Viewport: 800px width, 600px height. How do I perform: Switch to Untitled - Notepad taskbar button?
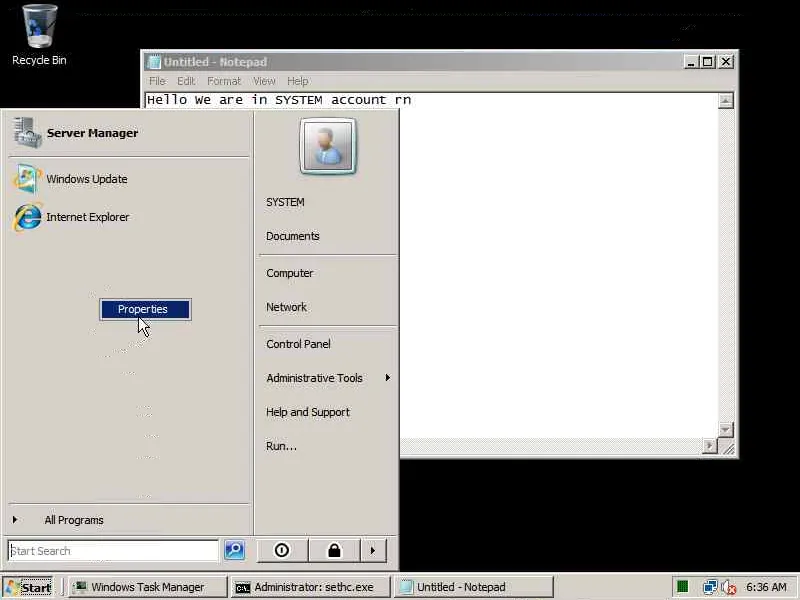tap(473, 587)
